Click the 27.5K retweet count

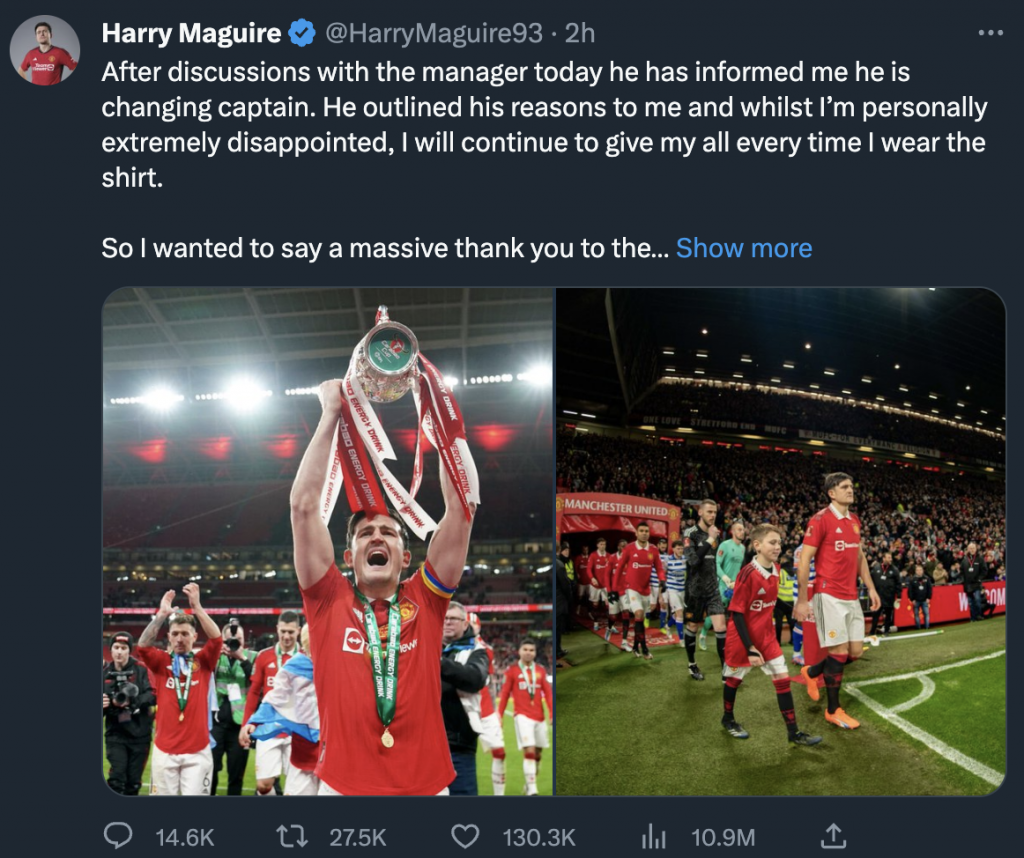(x=357, y=837)
